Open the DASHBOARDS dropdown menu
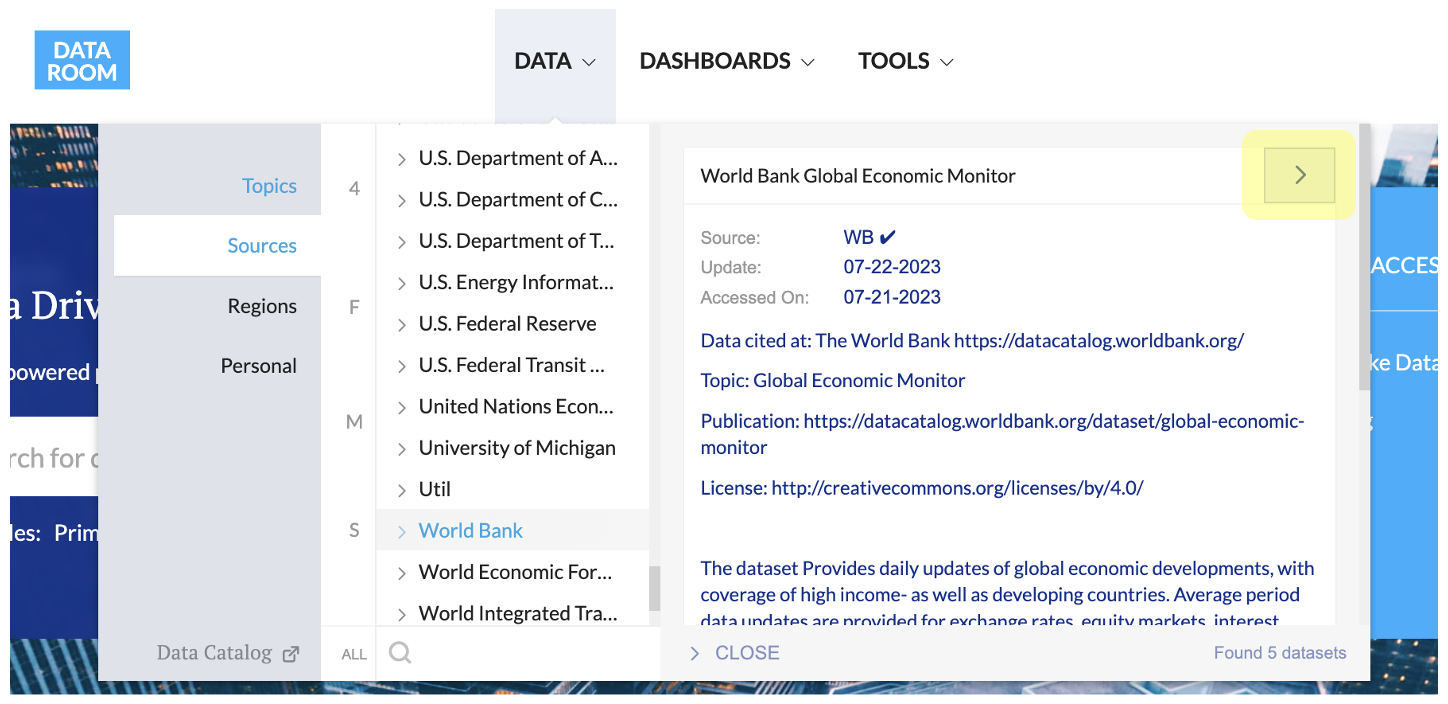 point(727,61)
